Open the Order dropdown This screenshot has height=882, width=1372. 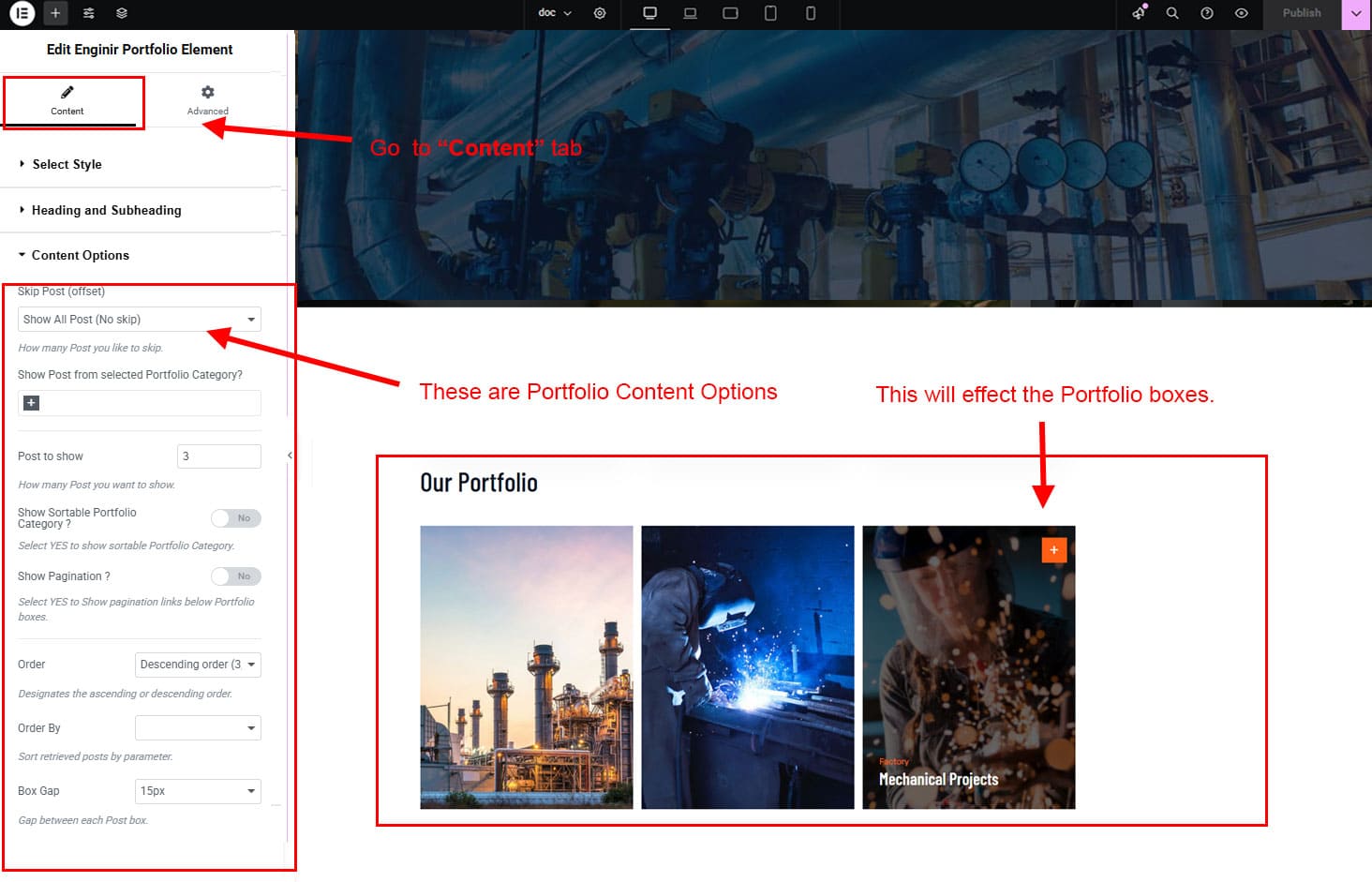tap(198, 665)
